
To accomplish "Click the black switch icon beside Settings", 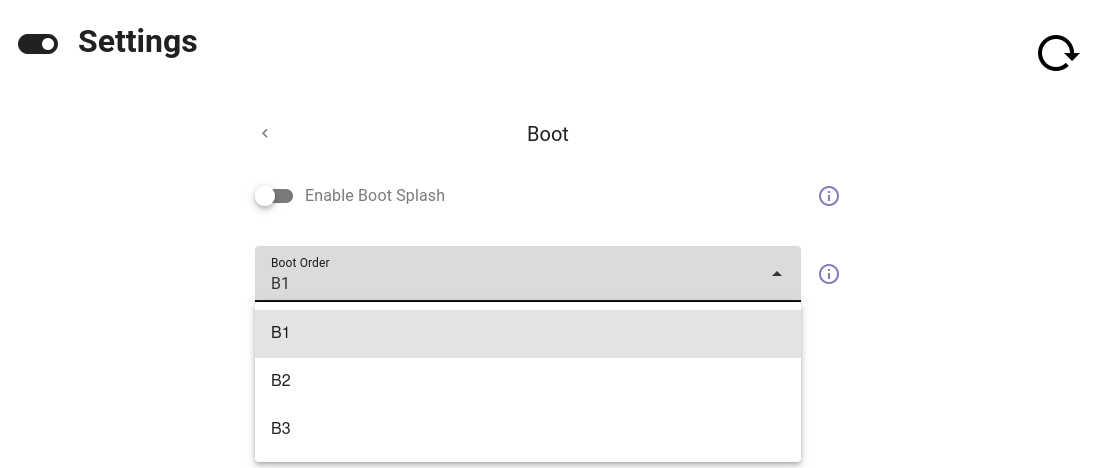I will 38,44.
